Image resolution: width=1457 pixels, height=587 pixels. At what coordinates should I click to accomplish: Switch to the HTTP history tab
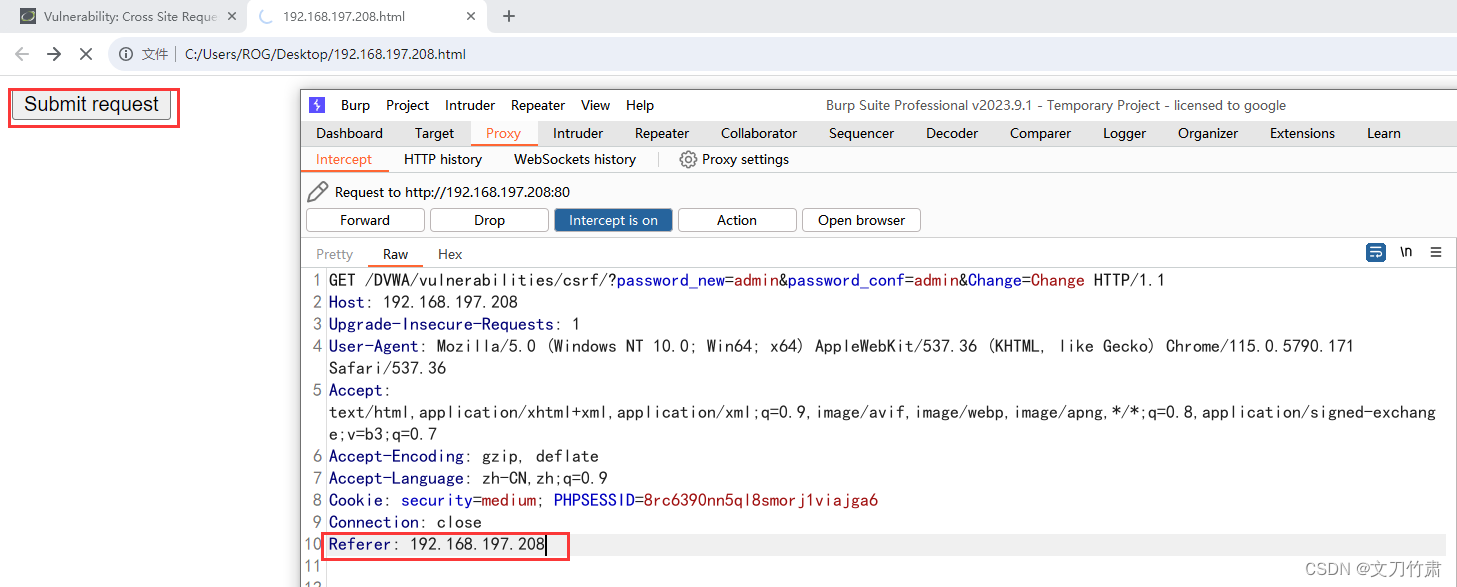[x=443, y=159]
